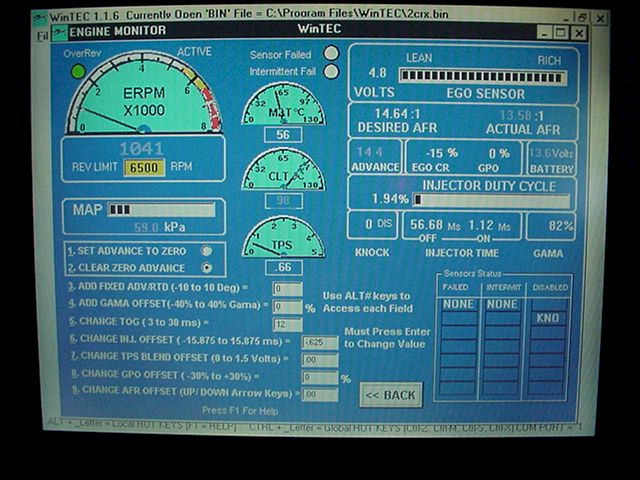Close the Engine Monitor window
This screenshot has width=640, height=480.
(579, 33)
